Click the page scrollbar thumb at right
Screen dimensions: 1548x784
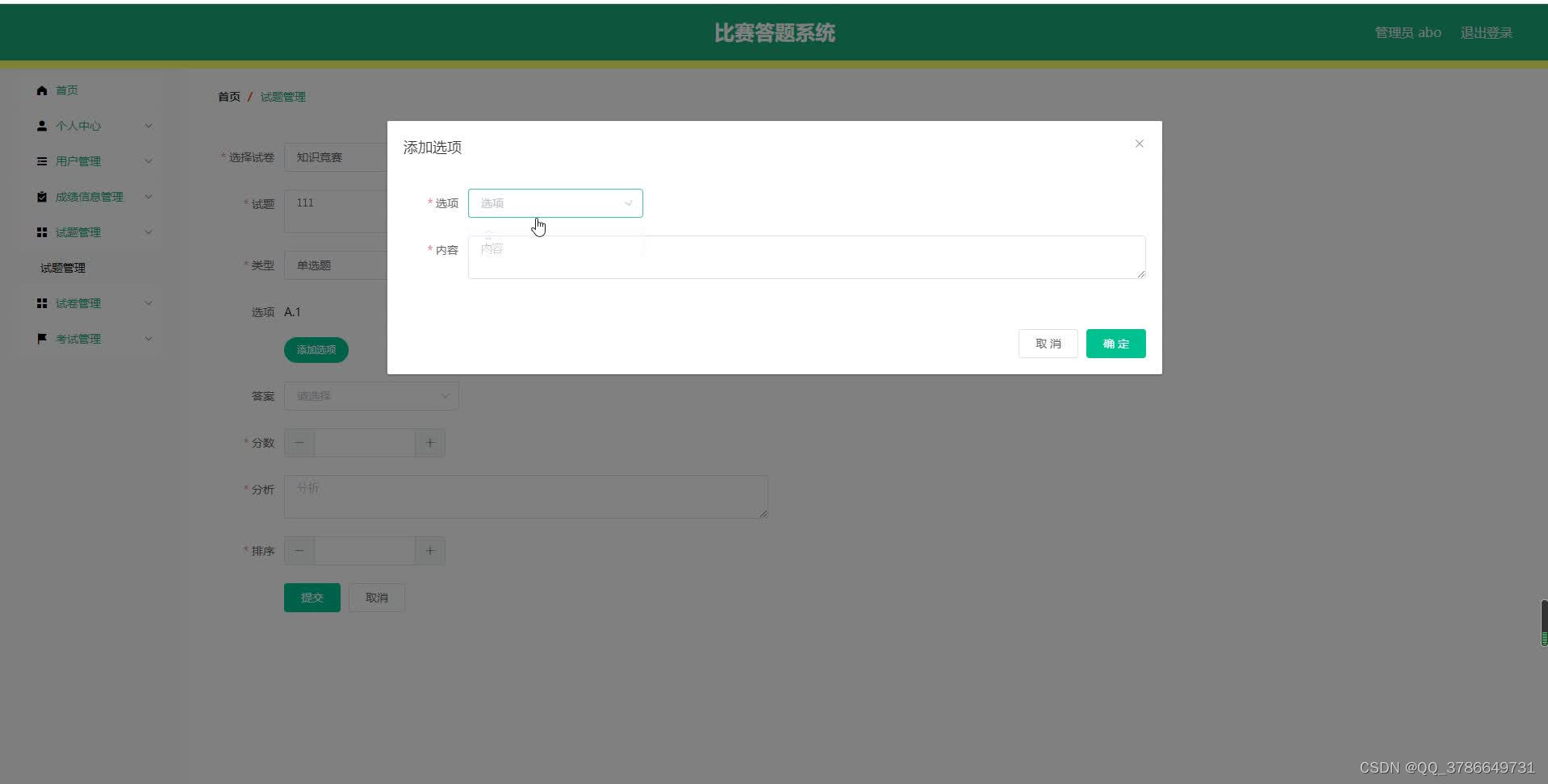tap(1544, 623)
